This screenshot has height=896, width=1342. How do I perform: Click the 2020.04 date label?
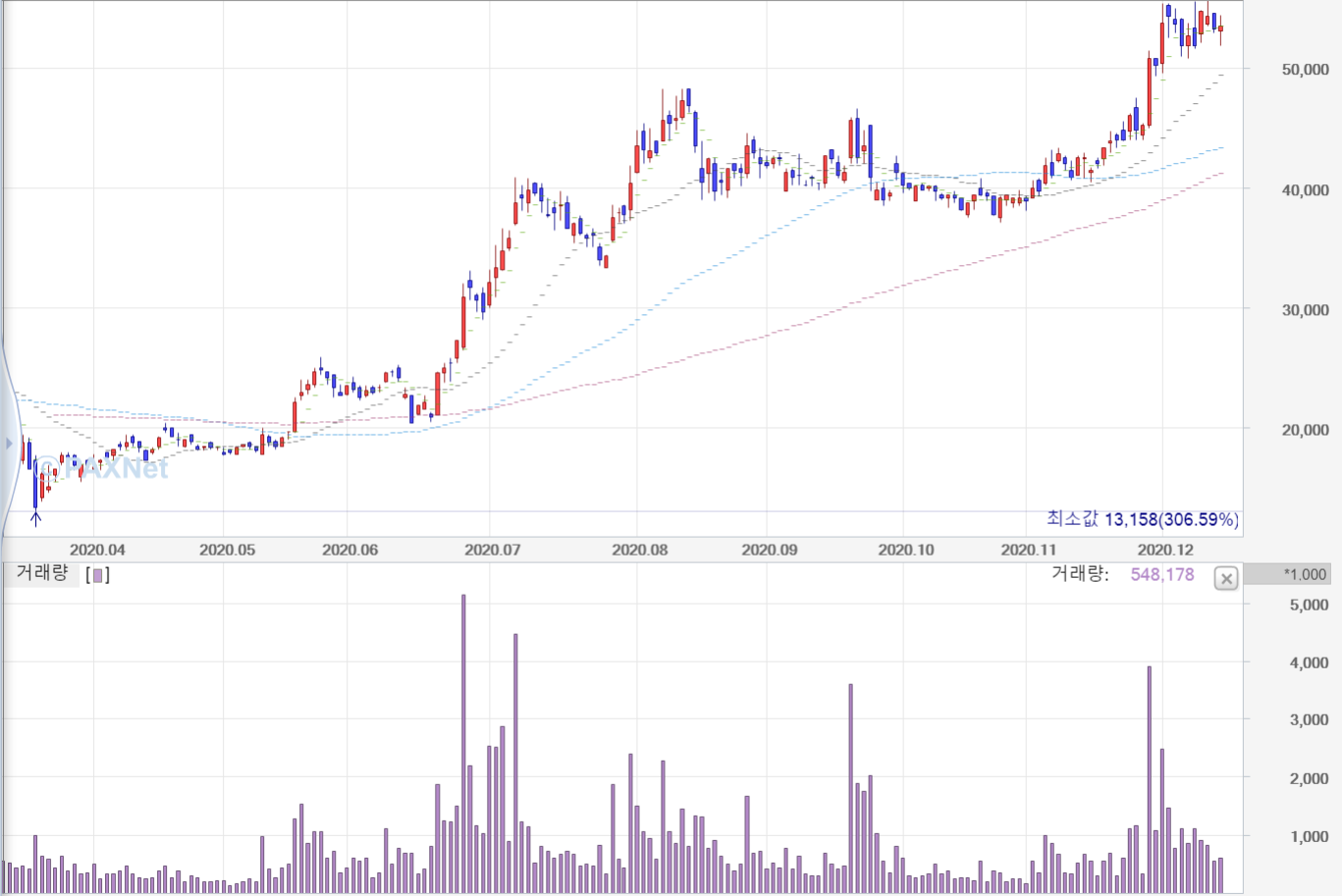(x=97, y=550)
